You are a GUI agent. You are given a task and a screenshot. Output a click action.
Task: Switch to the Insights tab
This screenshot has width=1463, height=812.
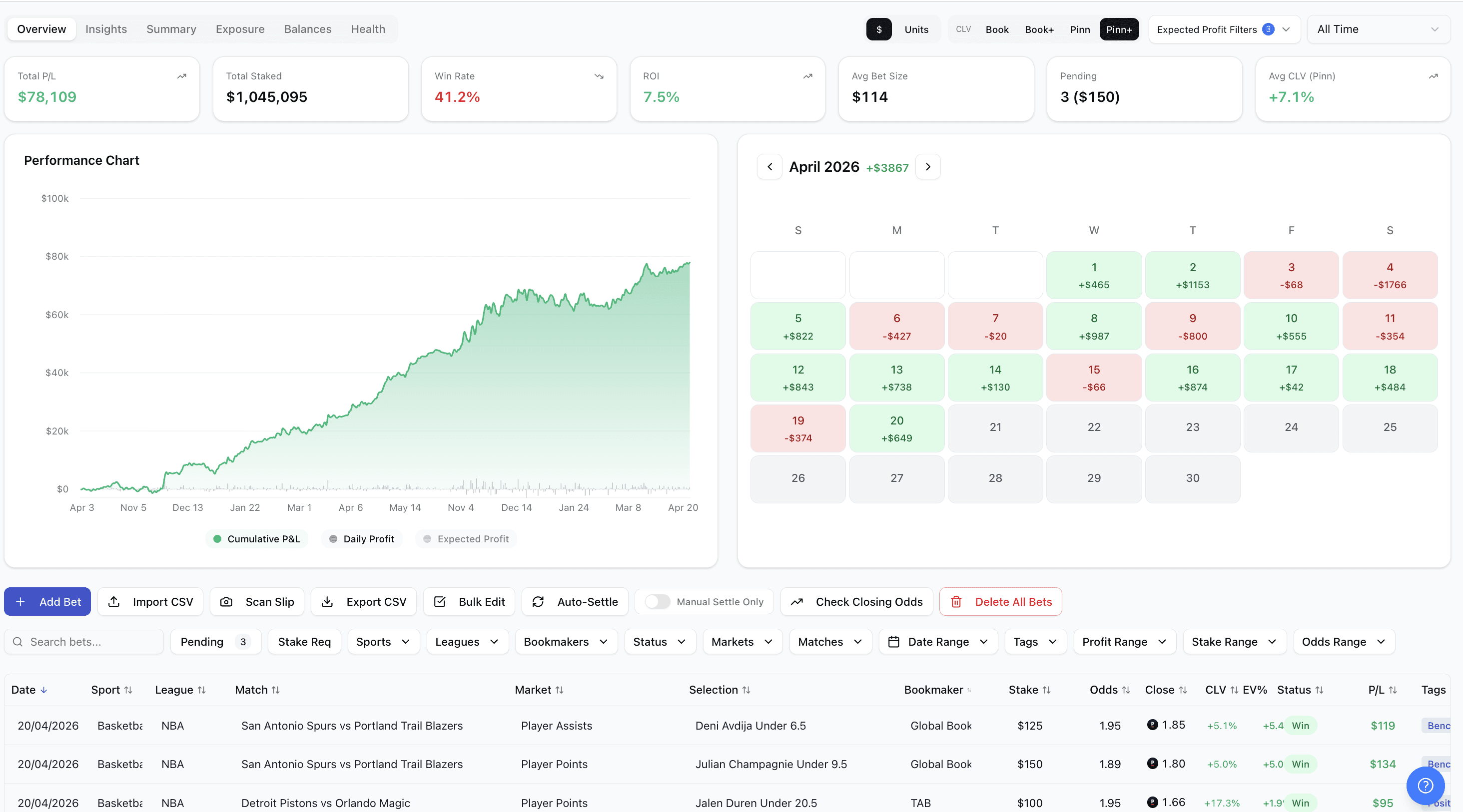click(105, 29)
